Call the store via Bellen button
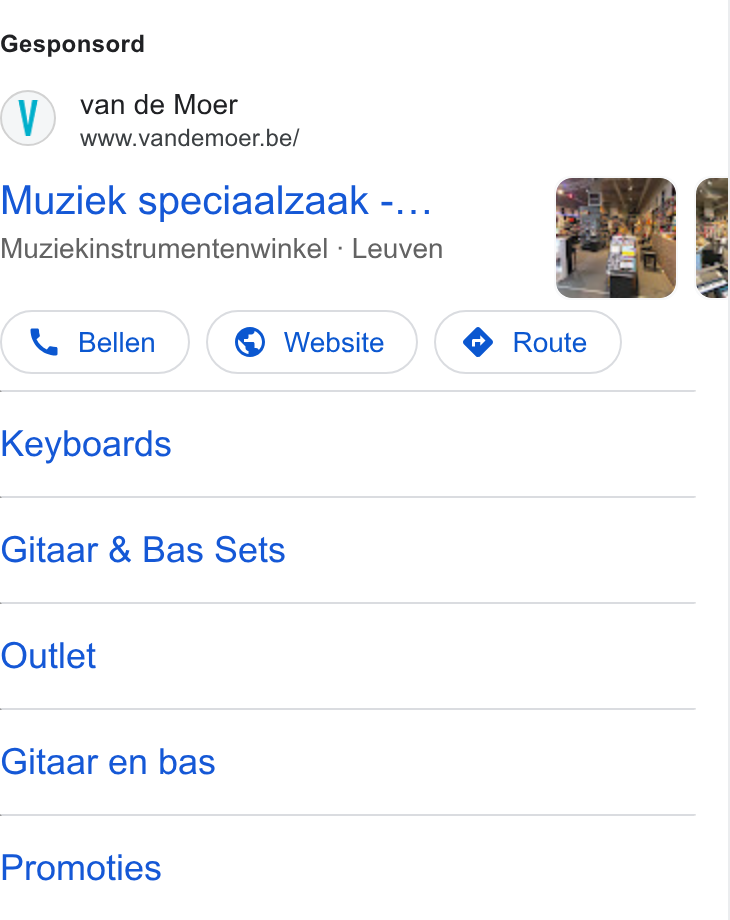Image resolution: width=730 pixels, height=920 pixels. [95, 342]
